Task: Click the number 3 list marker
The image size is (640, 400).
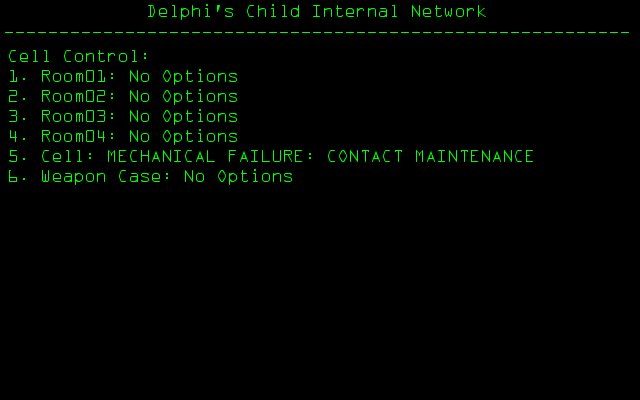Action: [x=14, y=116]
